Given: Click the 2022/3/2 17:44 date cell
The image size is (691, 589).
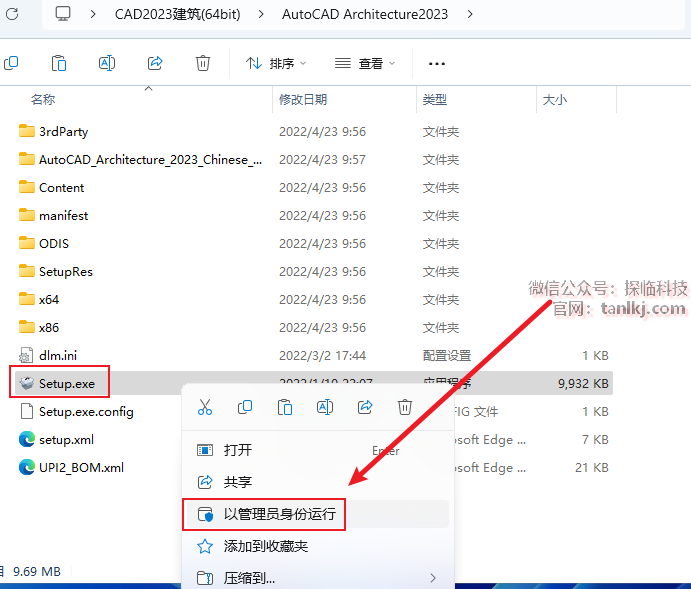Looking at the screenshot, I should pos(323,356).
